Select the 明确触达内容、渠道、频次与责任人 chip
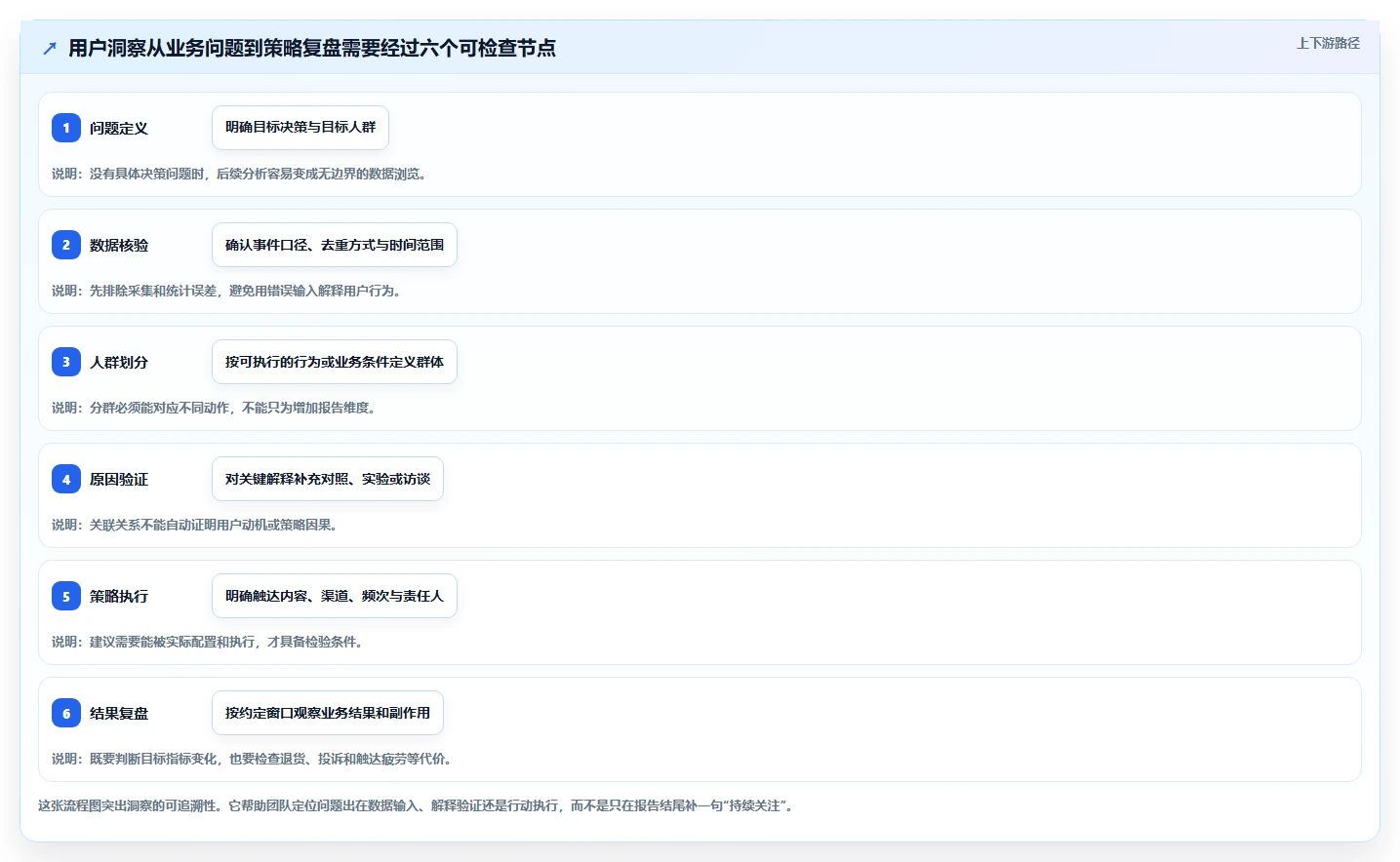The height and width of the screenshot is (862, 1400). [335, 596]
